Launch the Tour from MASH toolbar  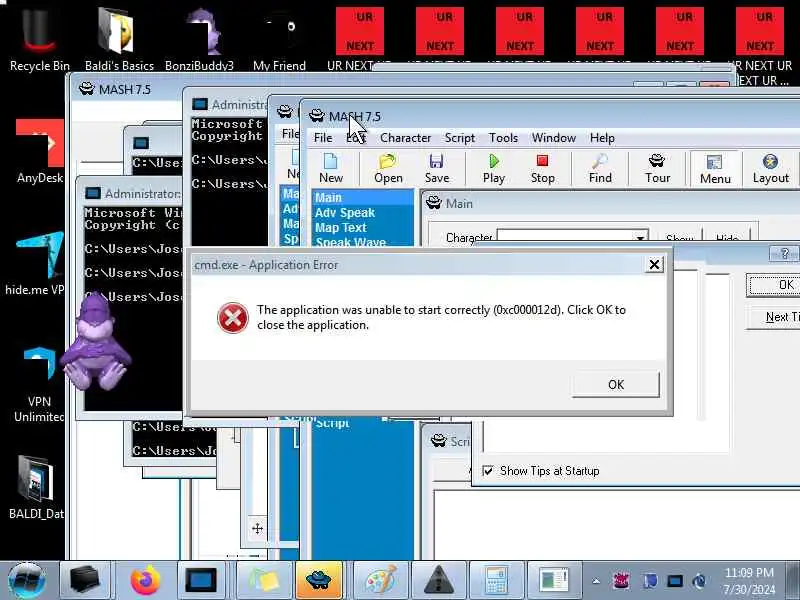click(657, 169)
